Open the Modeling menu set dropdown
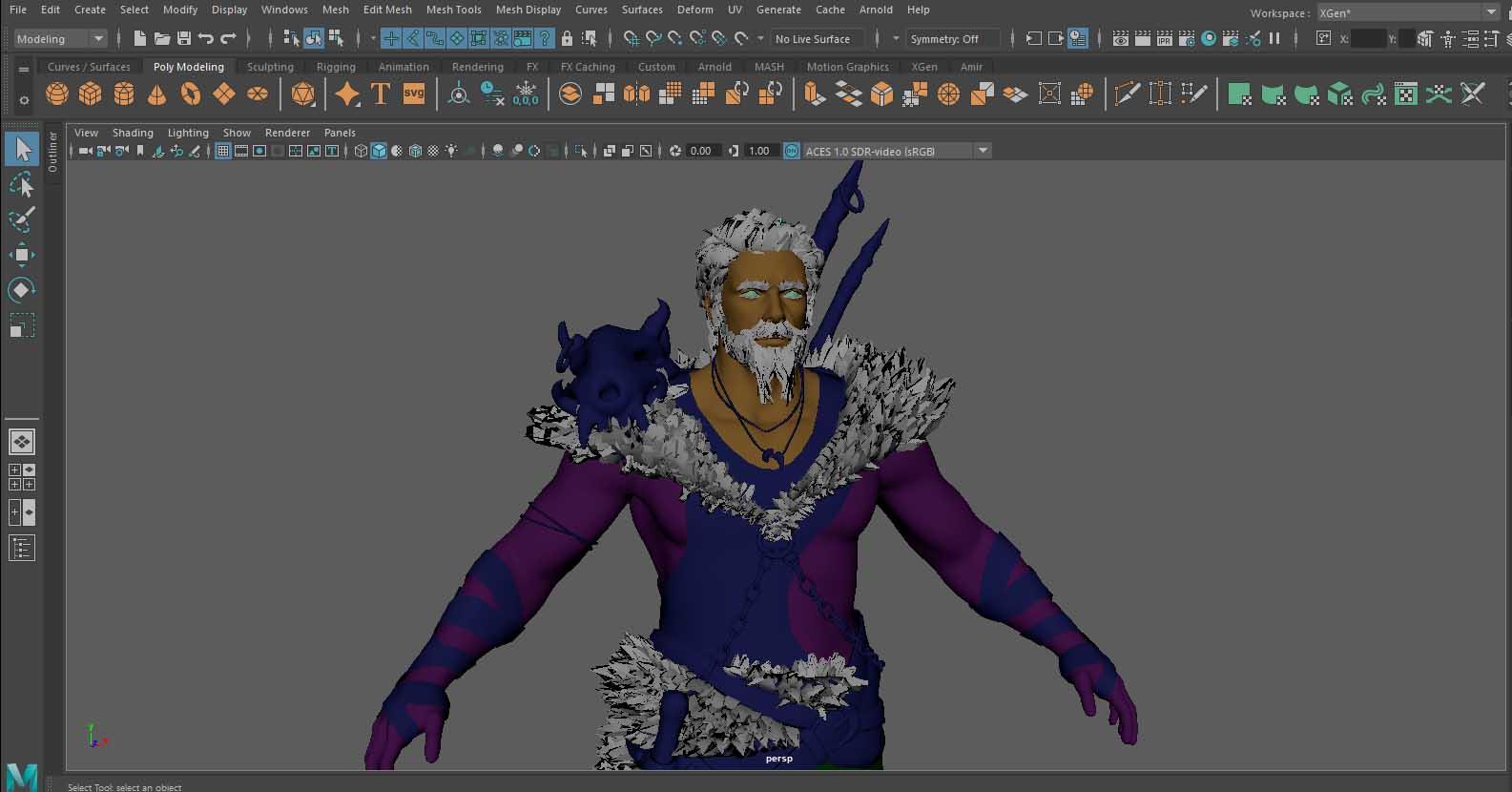The height and width of the screenshot is (792, 1512). (x=59, y=38)
